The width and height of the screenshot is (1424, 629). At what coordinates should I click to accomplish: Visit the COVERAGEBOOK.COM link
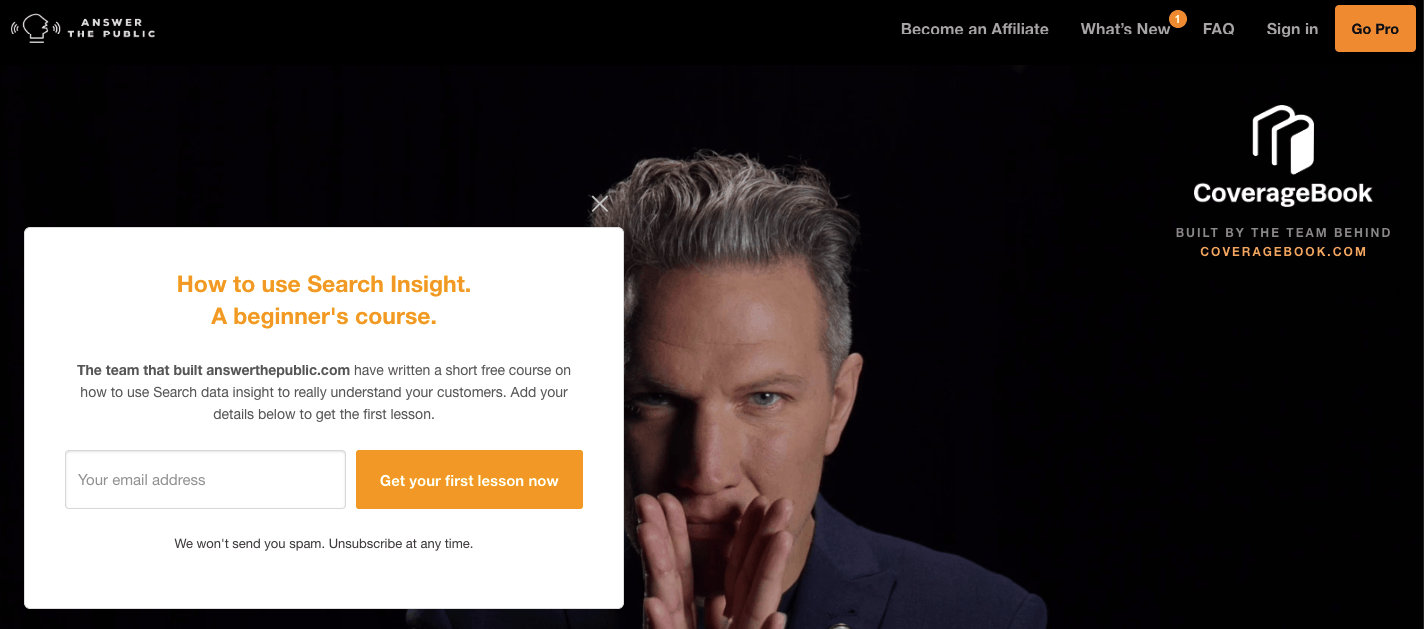[x=1283, y=252]
